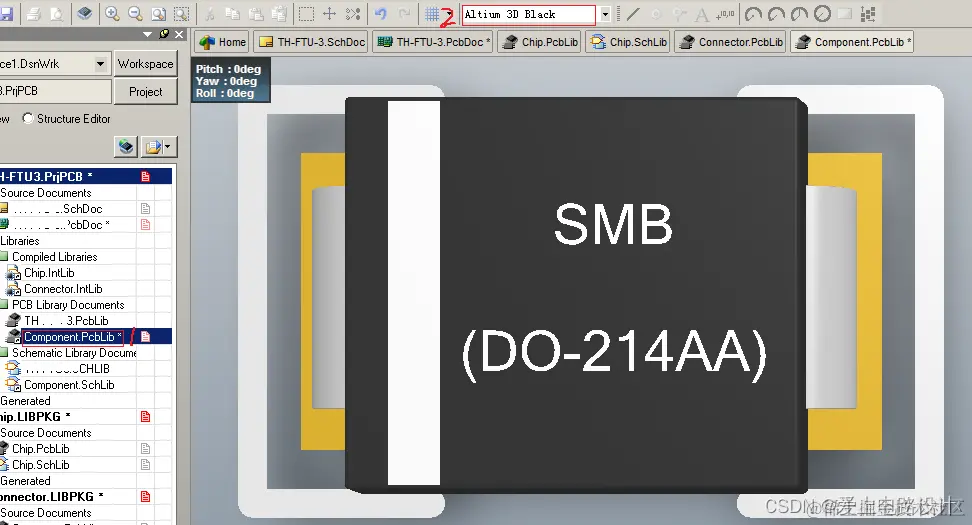Select the Place String text tool
The width and height of the screenshot is (972, 525).
702,14
